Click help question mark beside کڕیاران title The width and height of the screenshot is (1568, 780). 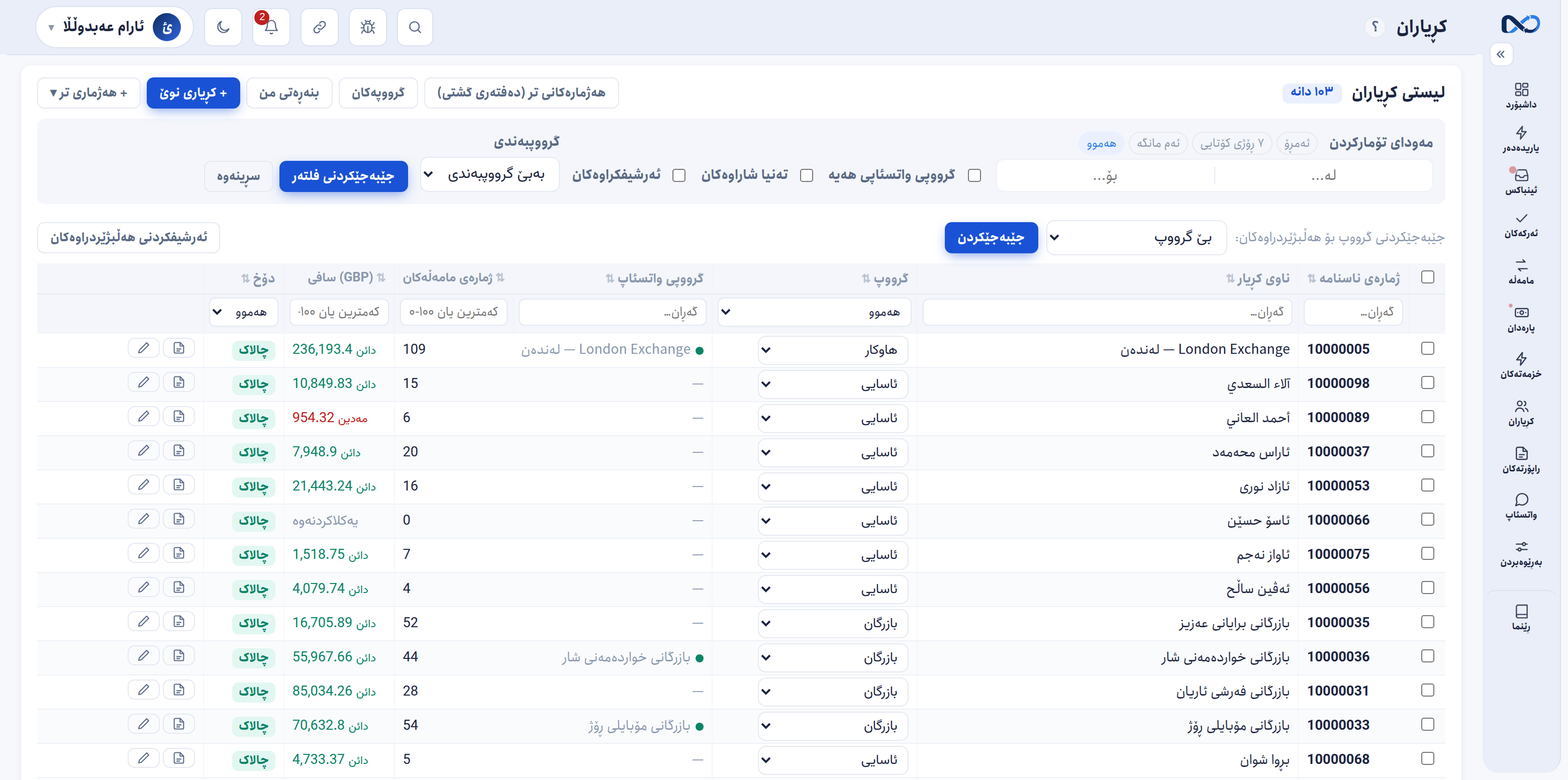click(1374, 27)
